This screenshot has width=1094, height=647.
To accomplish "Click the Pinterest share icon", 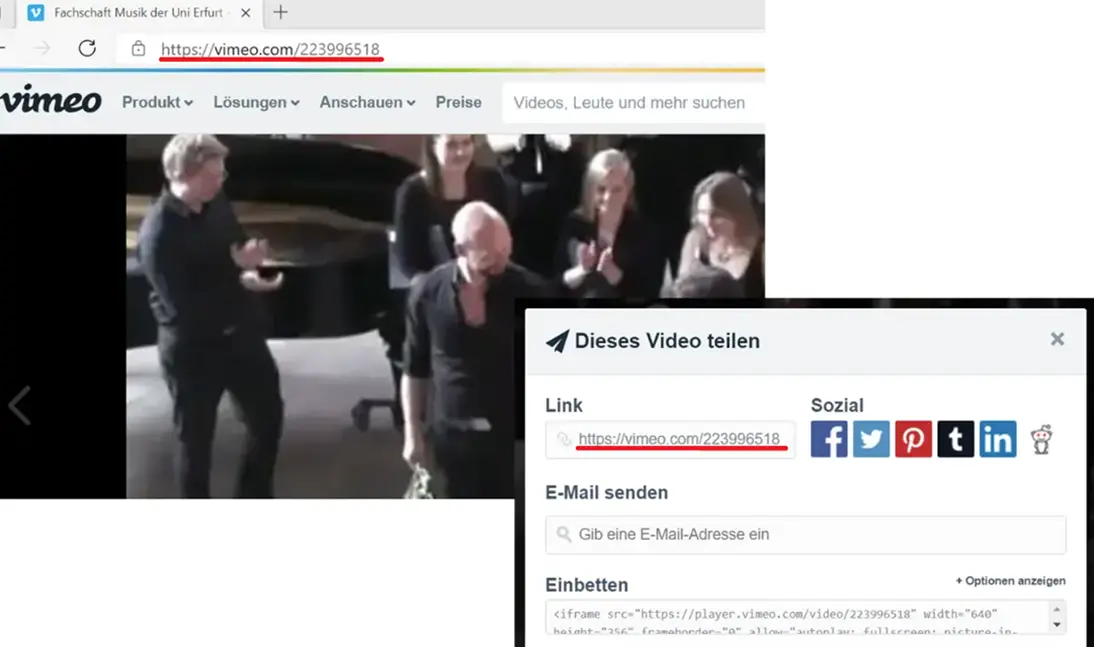I will coord(913,440).
